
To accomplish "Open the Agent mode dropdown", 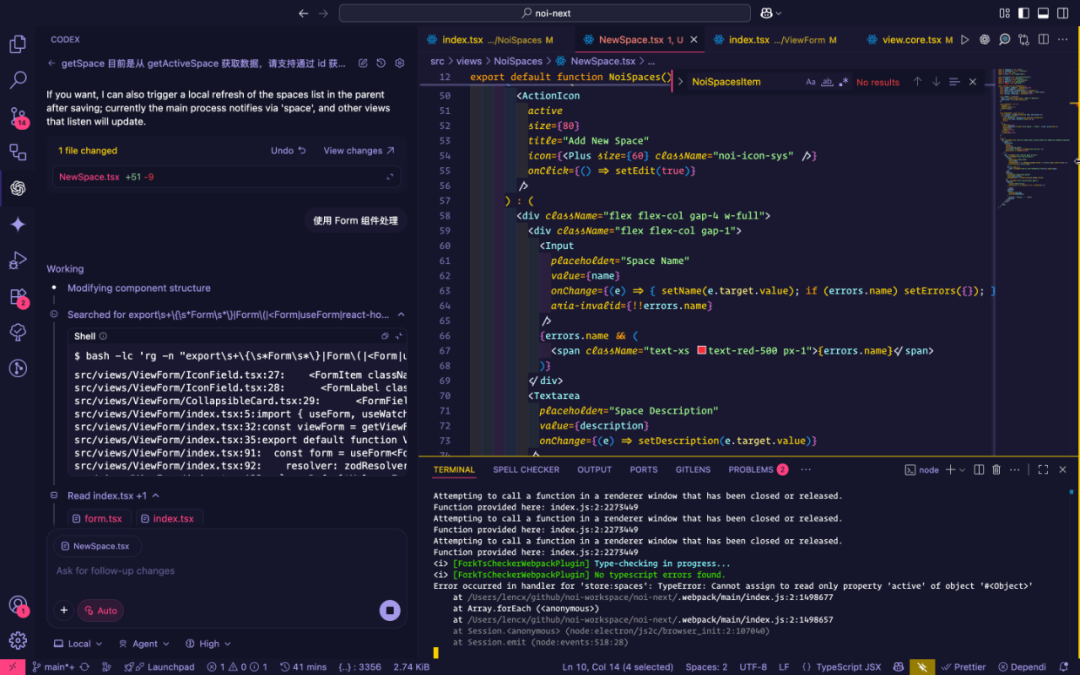I will coord(144,644).
